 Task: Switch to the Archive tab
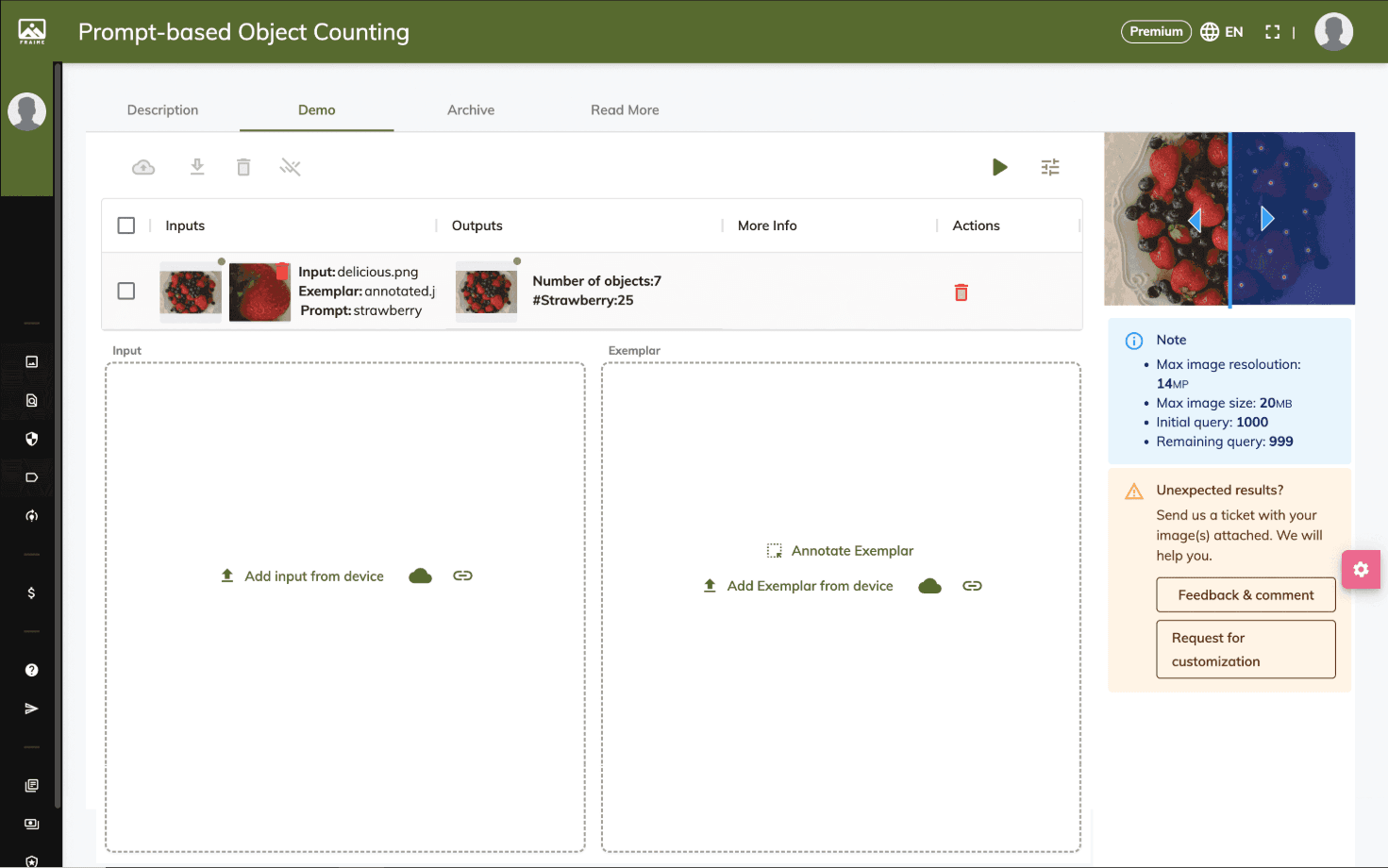click(471, 109)
